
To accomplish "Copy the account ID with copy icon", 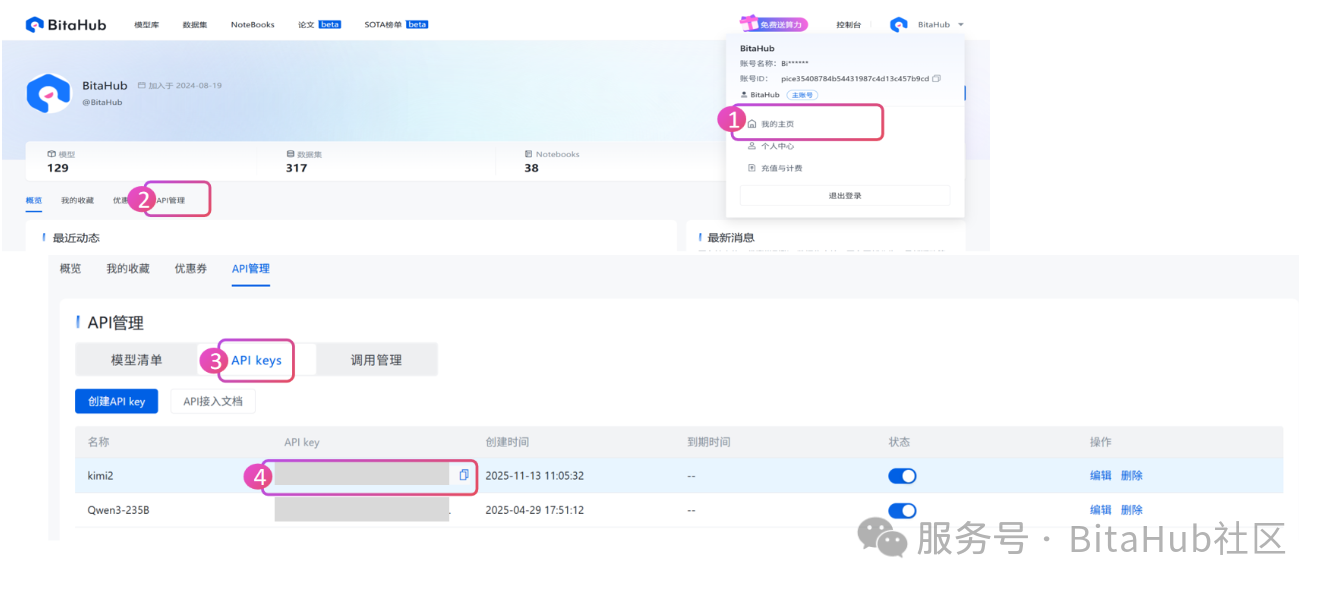I will pyautogui.click(x=936, y=78).
